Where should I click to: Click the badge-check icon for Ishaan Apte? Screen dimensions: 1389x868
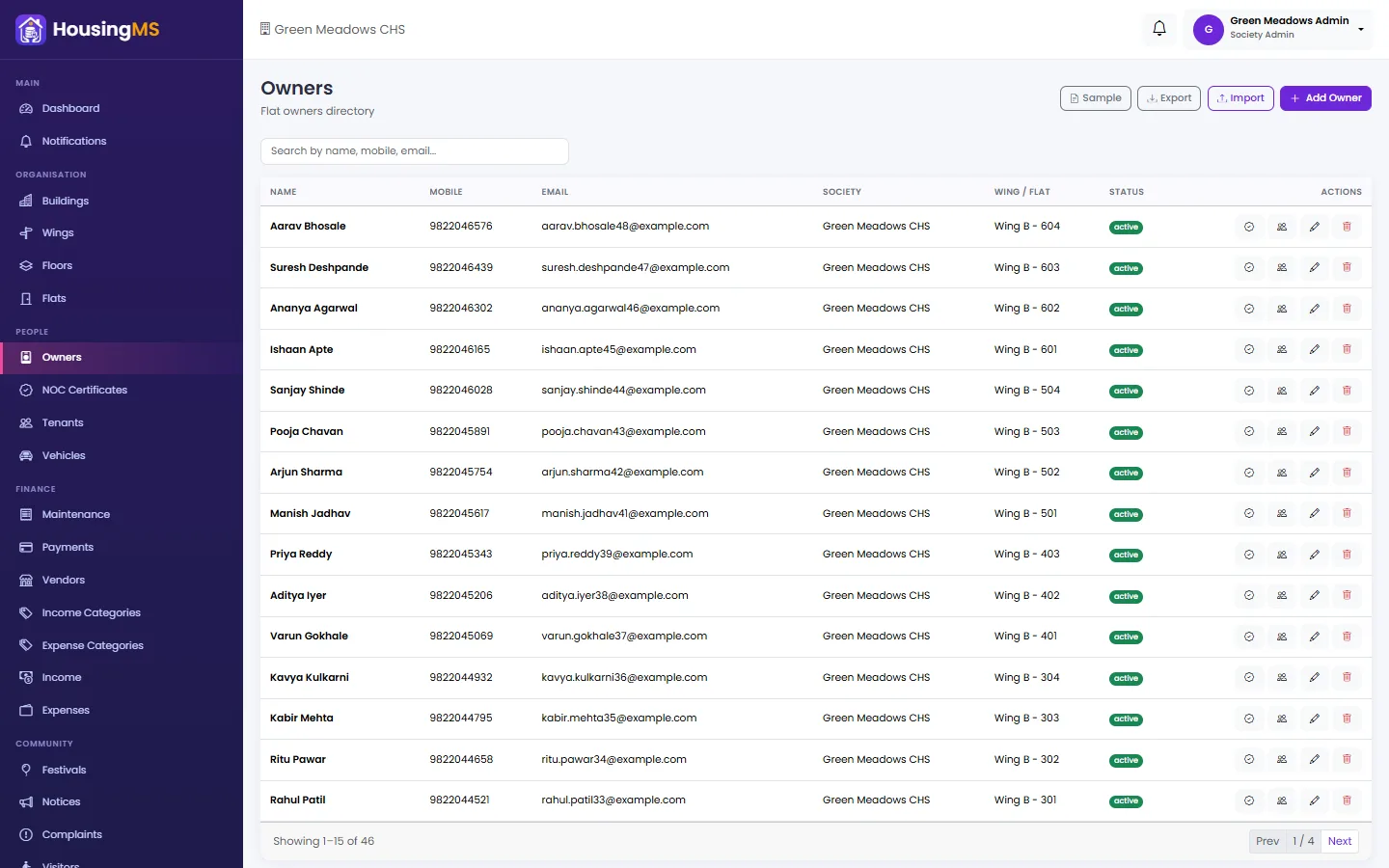[1249, 349]
